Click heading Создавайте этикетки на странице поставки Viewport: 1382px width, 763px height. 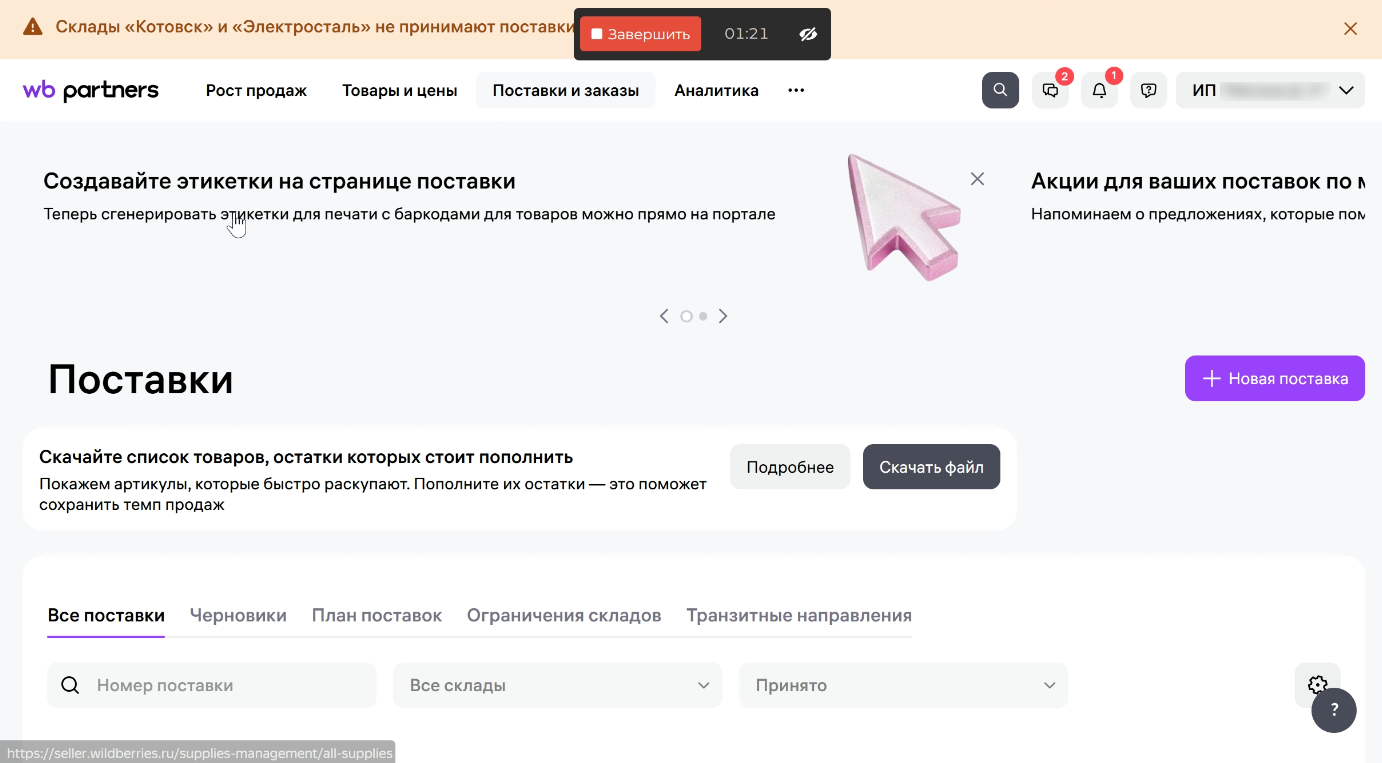pos(280,181)
